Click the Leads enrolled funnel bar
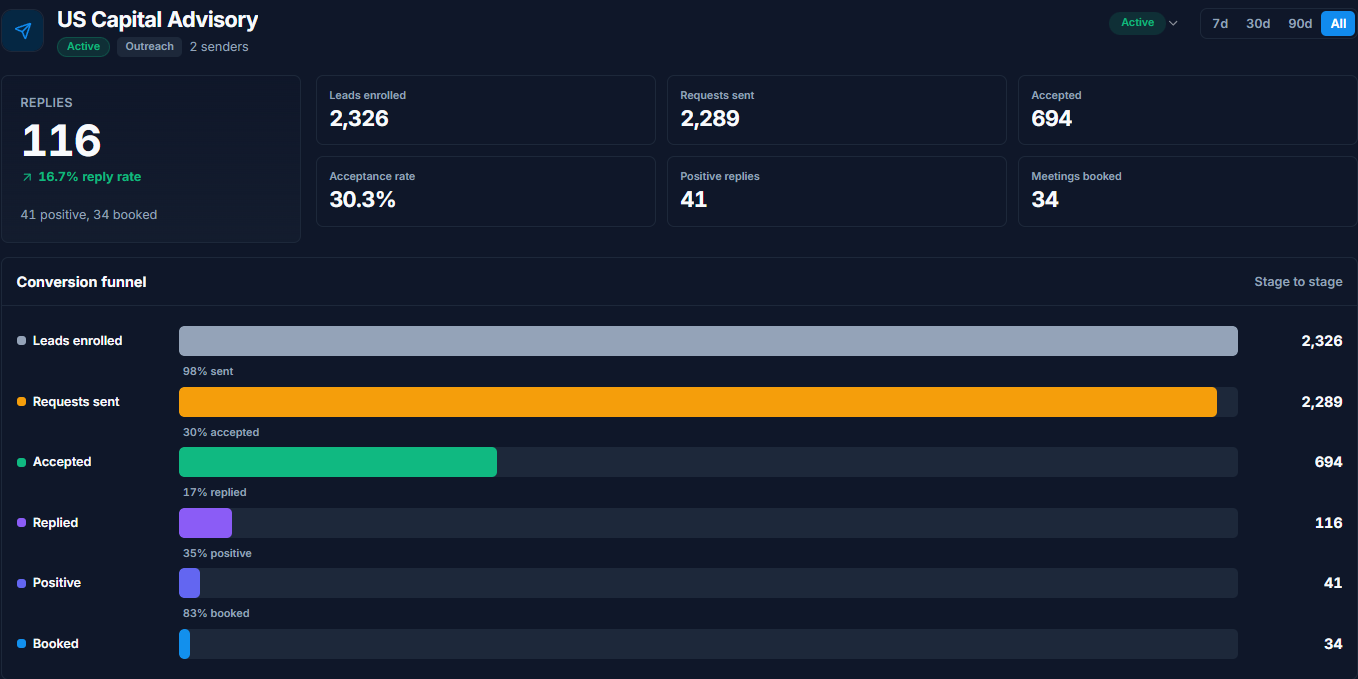Image resolution: width=1358 pixels, height=679 pixels. (708, 341)
